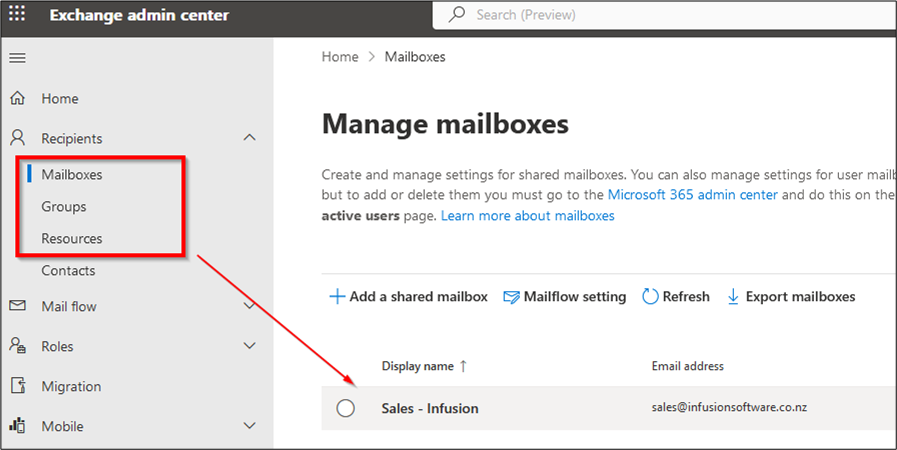Click the Refresh button

click(x=676, y=296)
